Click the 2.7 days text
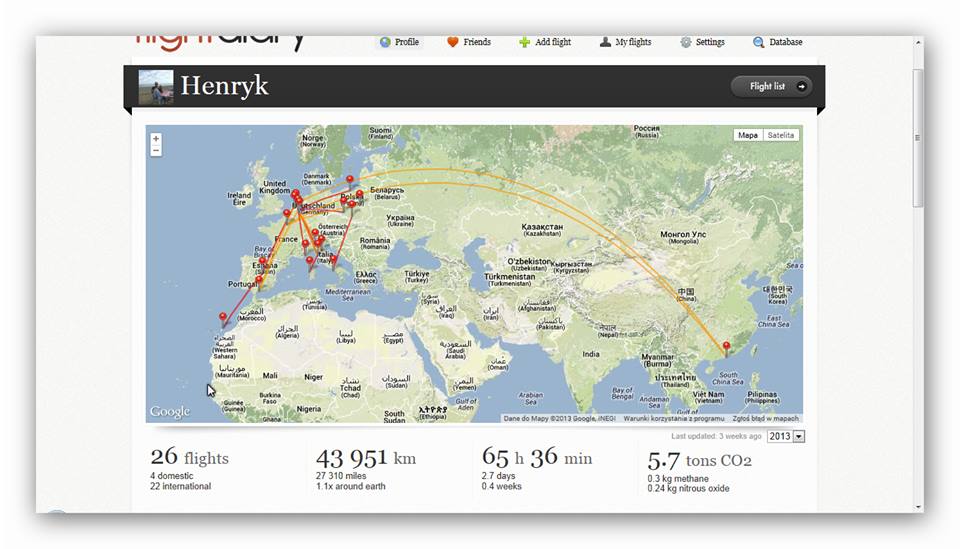This screenshot has width=960, height=549. click(498, 476)
